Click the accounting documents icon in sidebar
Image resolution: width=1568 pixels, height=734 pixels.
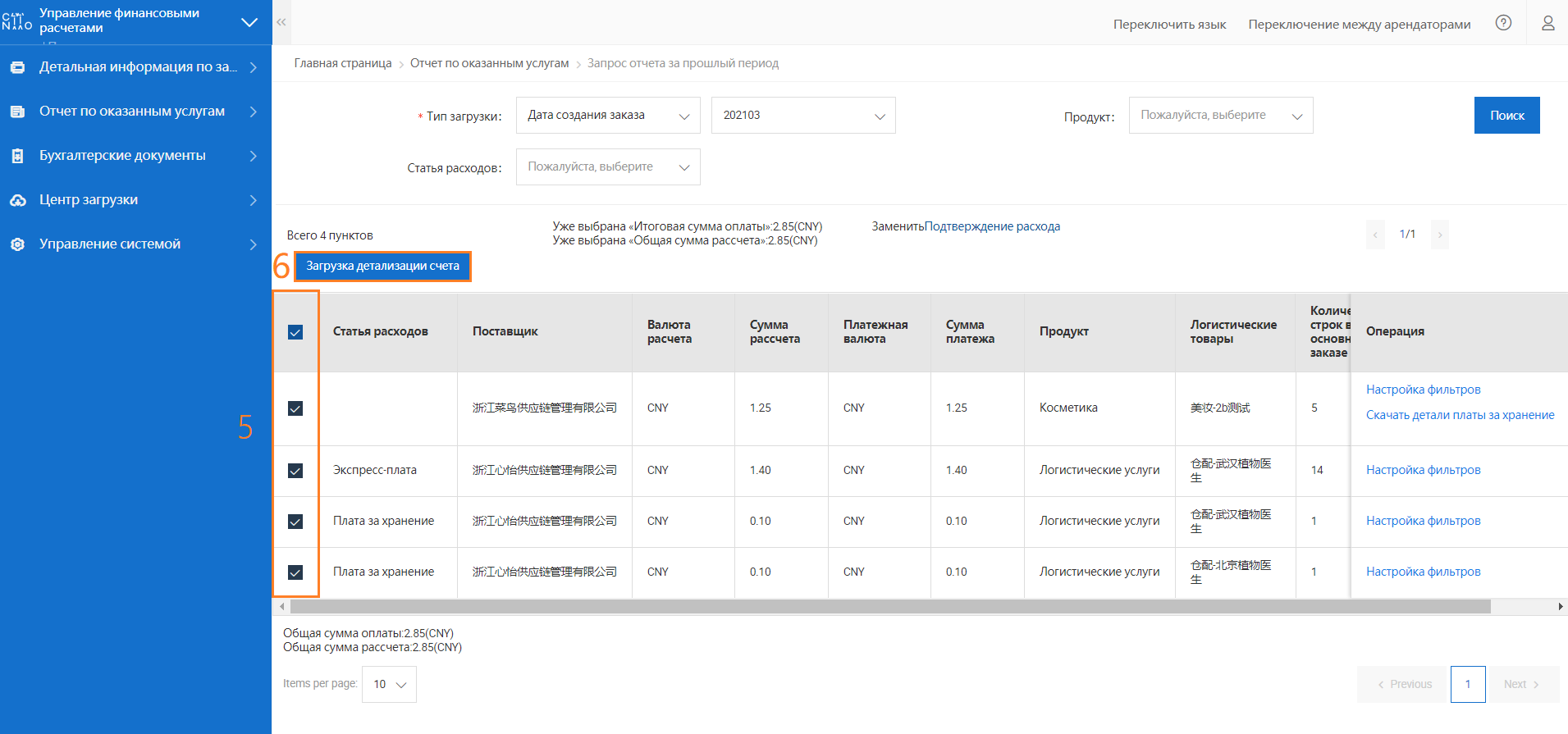click(x=17, y=156)
